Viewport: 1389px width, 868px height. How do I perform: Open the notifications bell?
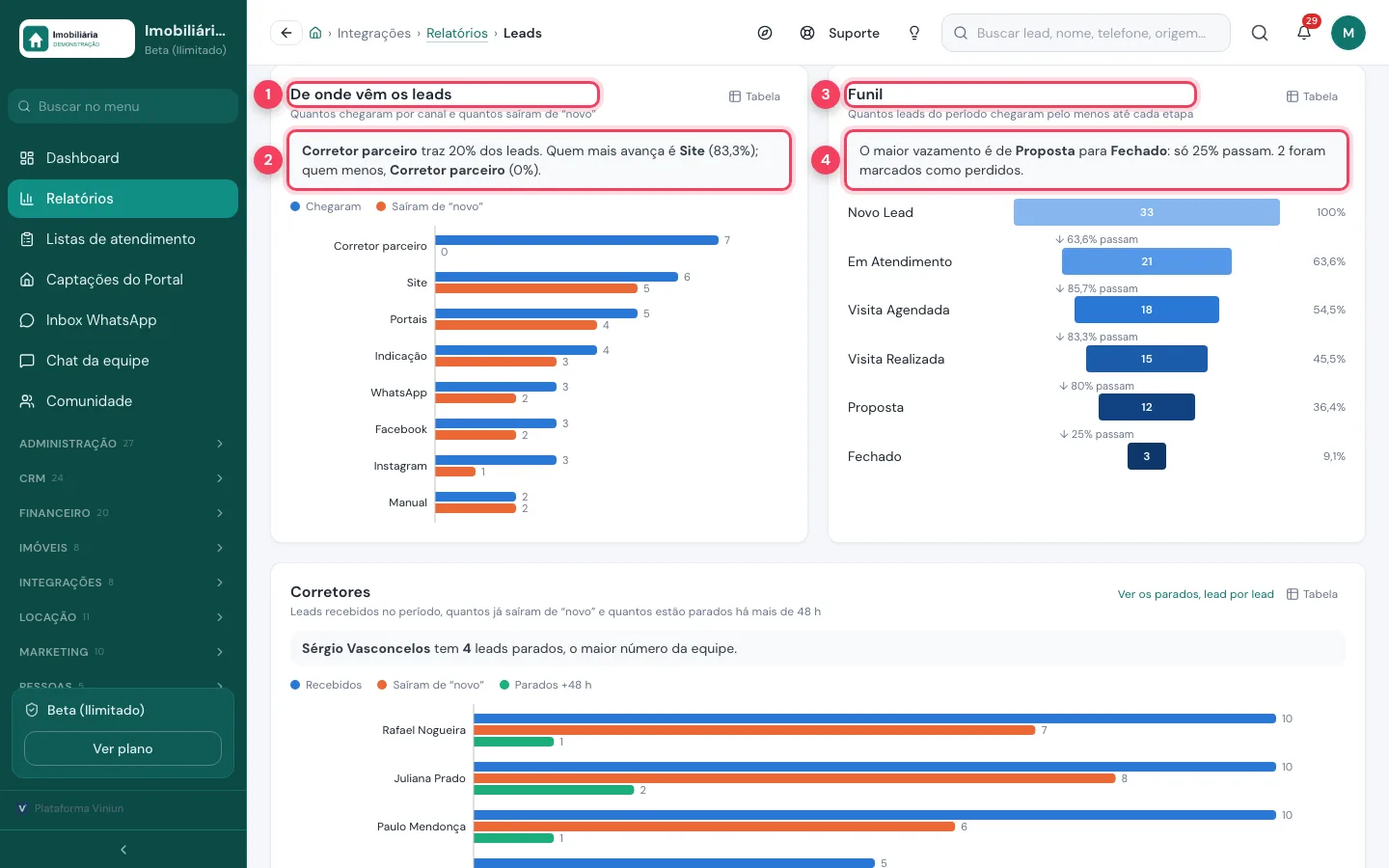(1304, 33)
